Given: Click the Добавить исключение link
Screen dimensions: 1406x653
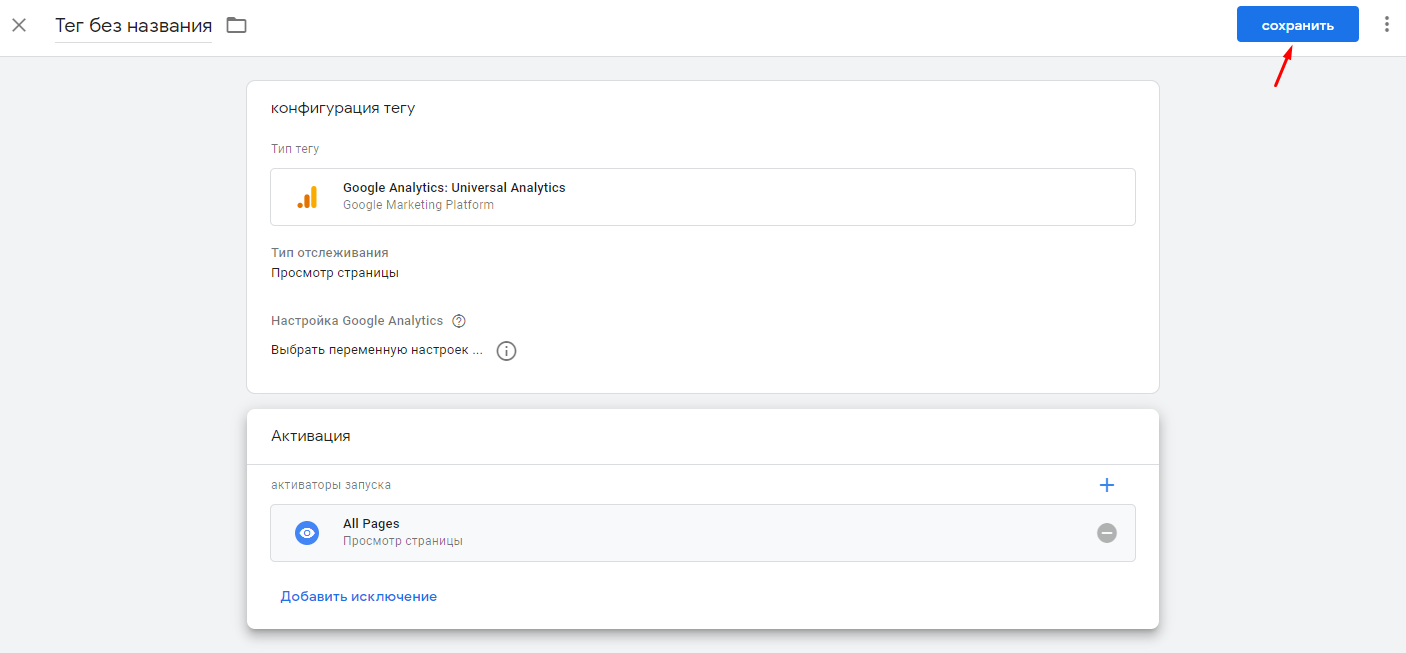Looking at the screenshot, I should (x=358, y=597).
